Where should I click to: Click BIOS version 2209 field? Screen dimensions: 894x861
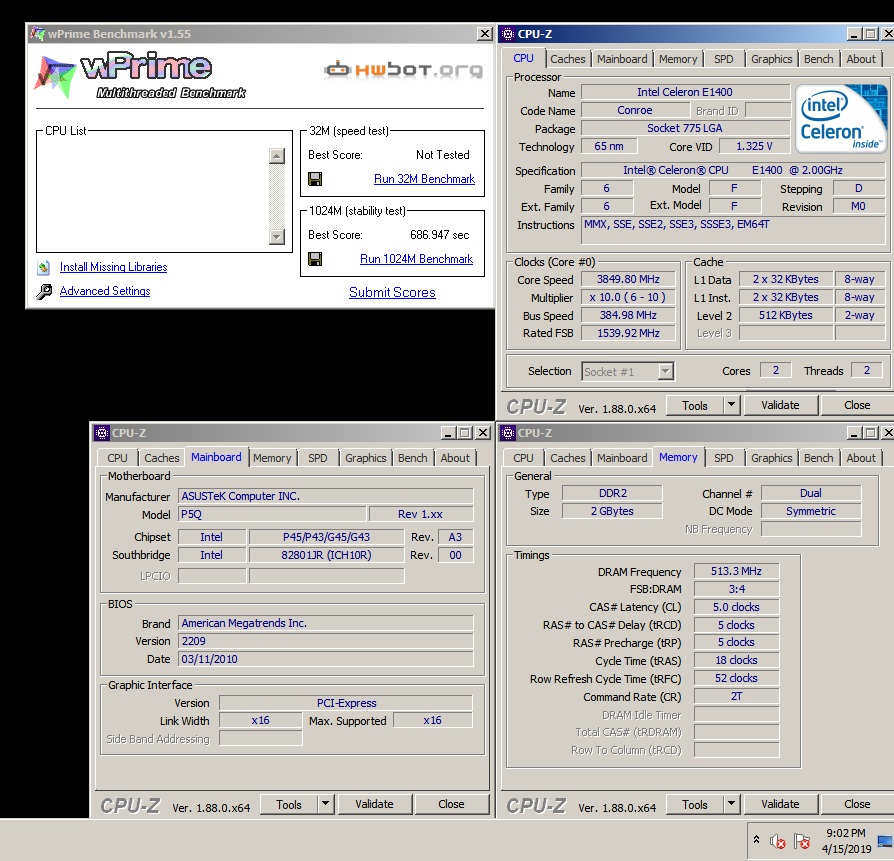[x=326, y=641]
